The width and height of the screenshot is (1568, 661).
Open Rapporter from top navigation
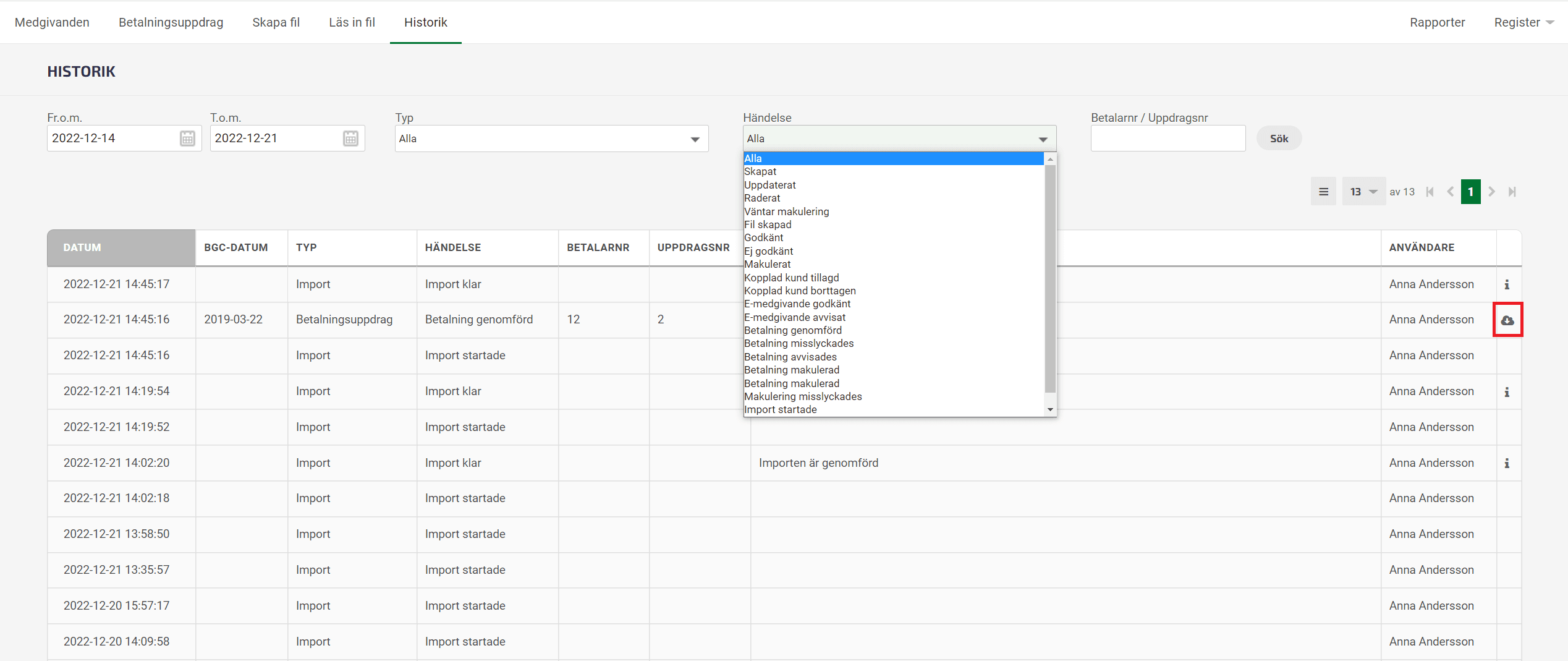[1437, 22]
